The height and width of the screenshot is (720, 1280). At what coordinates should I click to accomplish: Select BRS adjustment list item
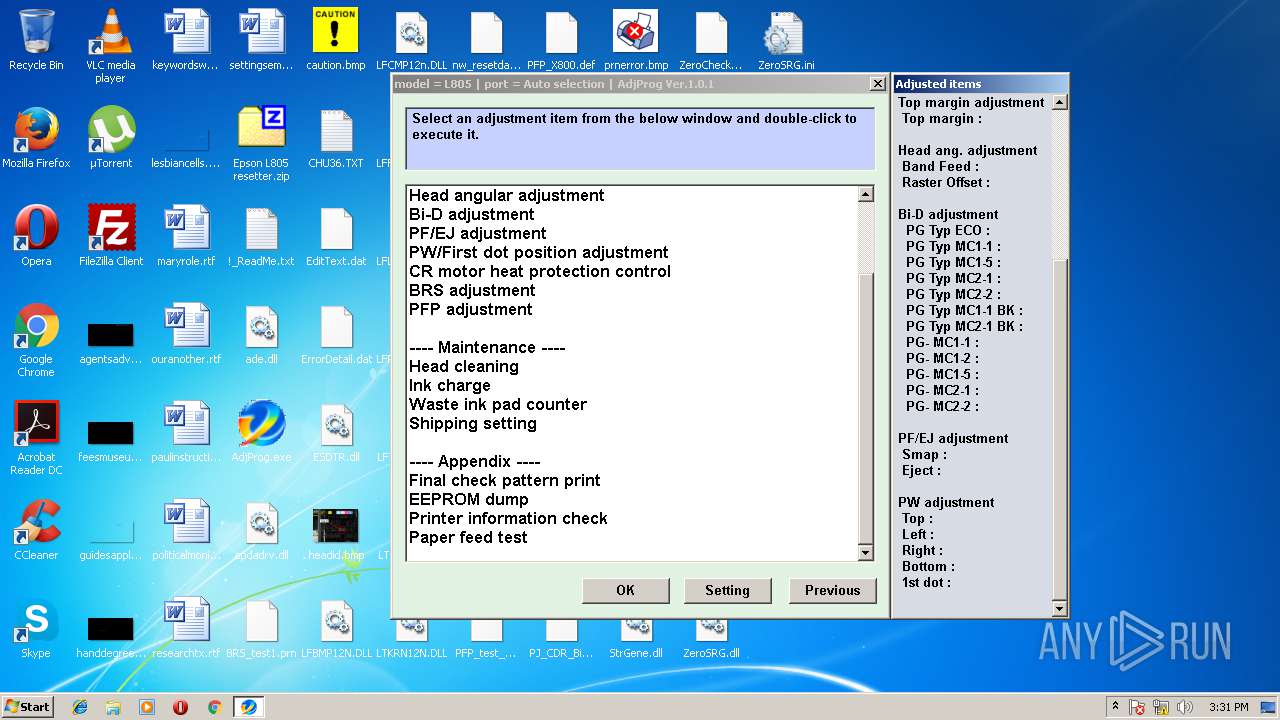[472, 290]
